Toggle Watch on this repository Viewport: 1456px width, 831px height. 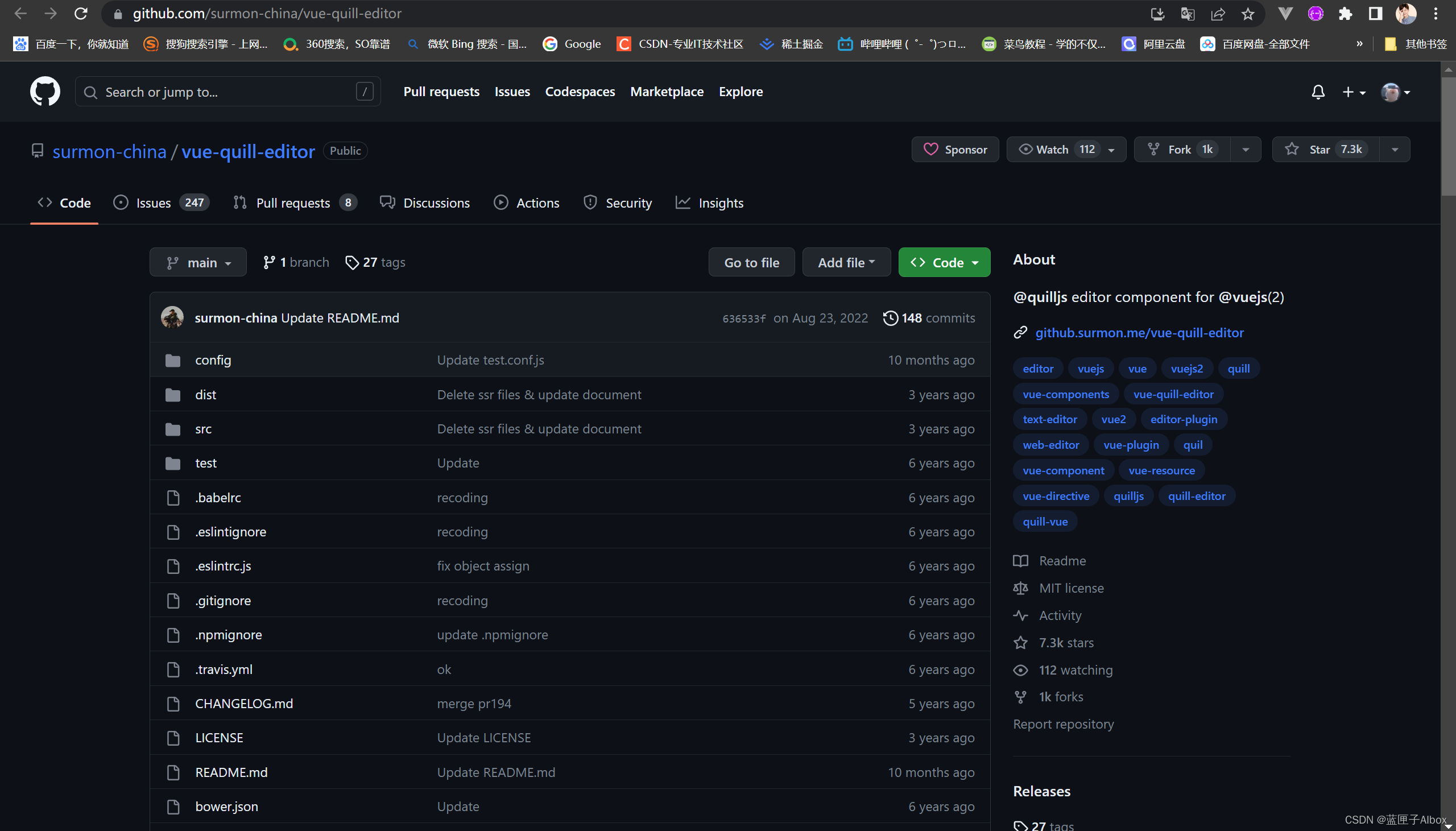click(x=1052, y=150)
